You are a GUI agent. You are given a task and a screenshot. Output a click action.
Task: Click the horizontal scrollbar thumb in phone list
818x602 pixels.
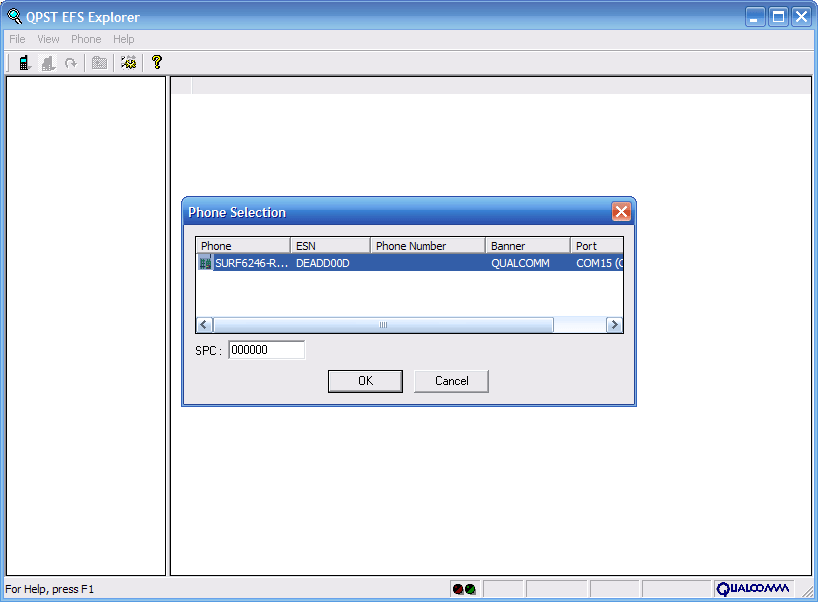pos(383,325)
